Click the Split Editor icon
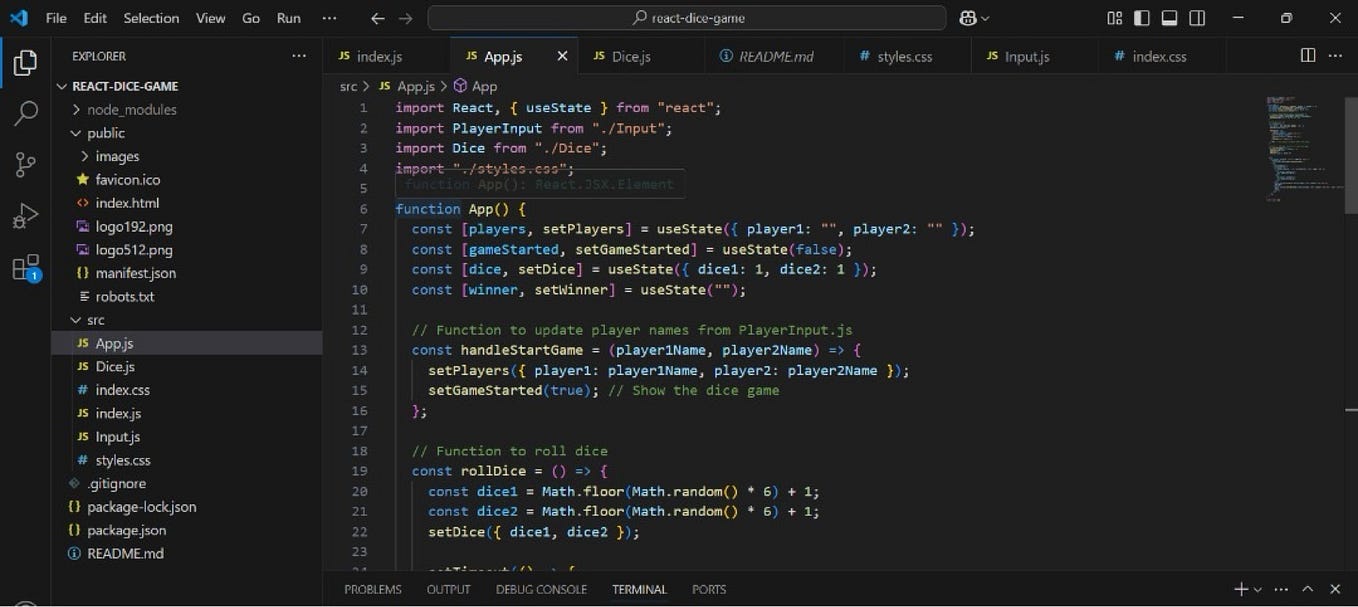Viewport: 1358px width, 607px height. [1309, 56]
